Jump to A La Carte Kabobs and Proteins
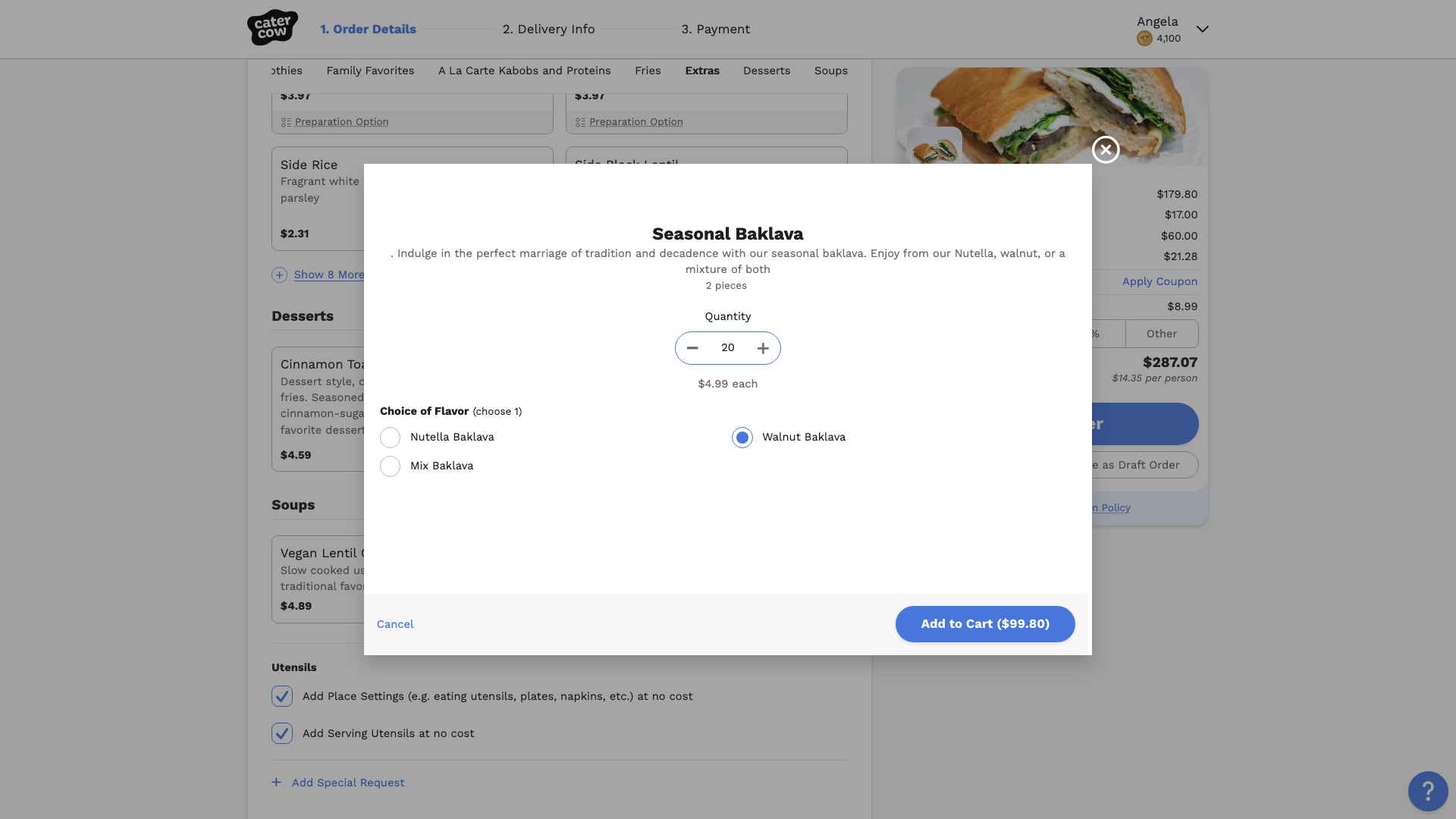Image resolution: width=1456 pixels, height=819 pixels. (x=525, y=71)
